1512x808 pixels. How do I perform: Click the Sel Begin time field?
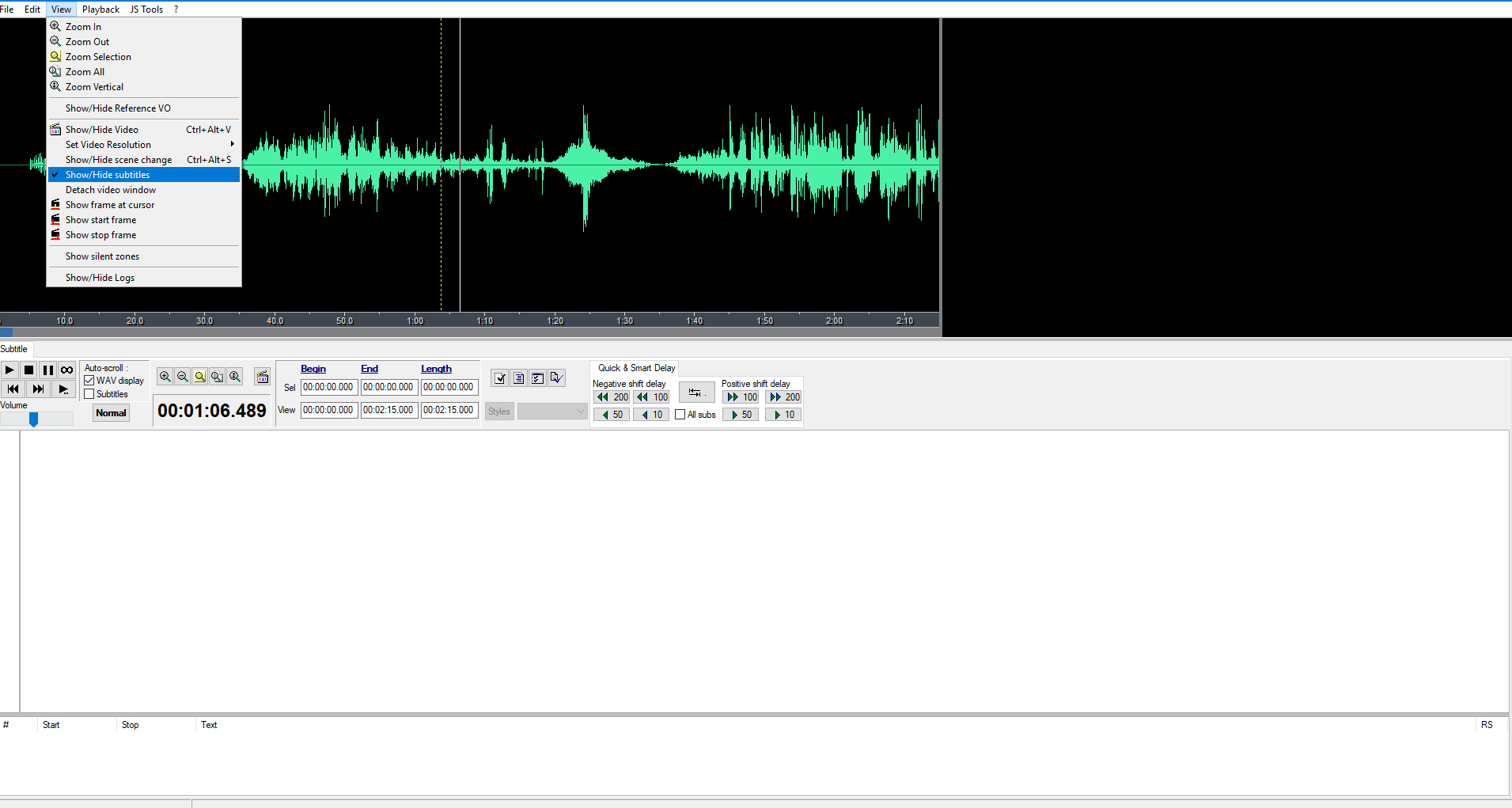coord(329,388)
